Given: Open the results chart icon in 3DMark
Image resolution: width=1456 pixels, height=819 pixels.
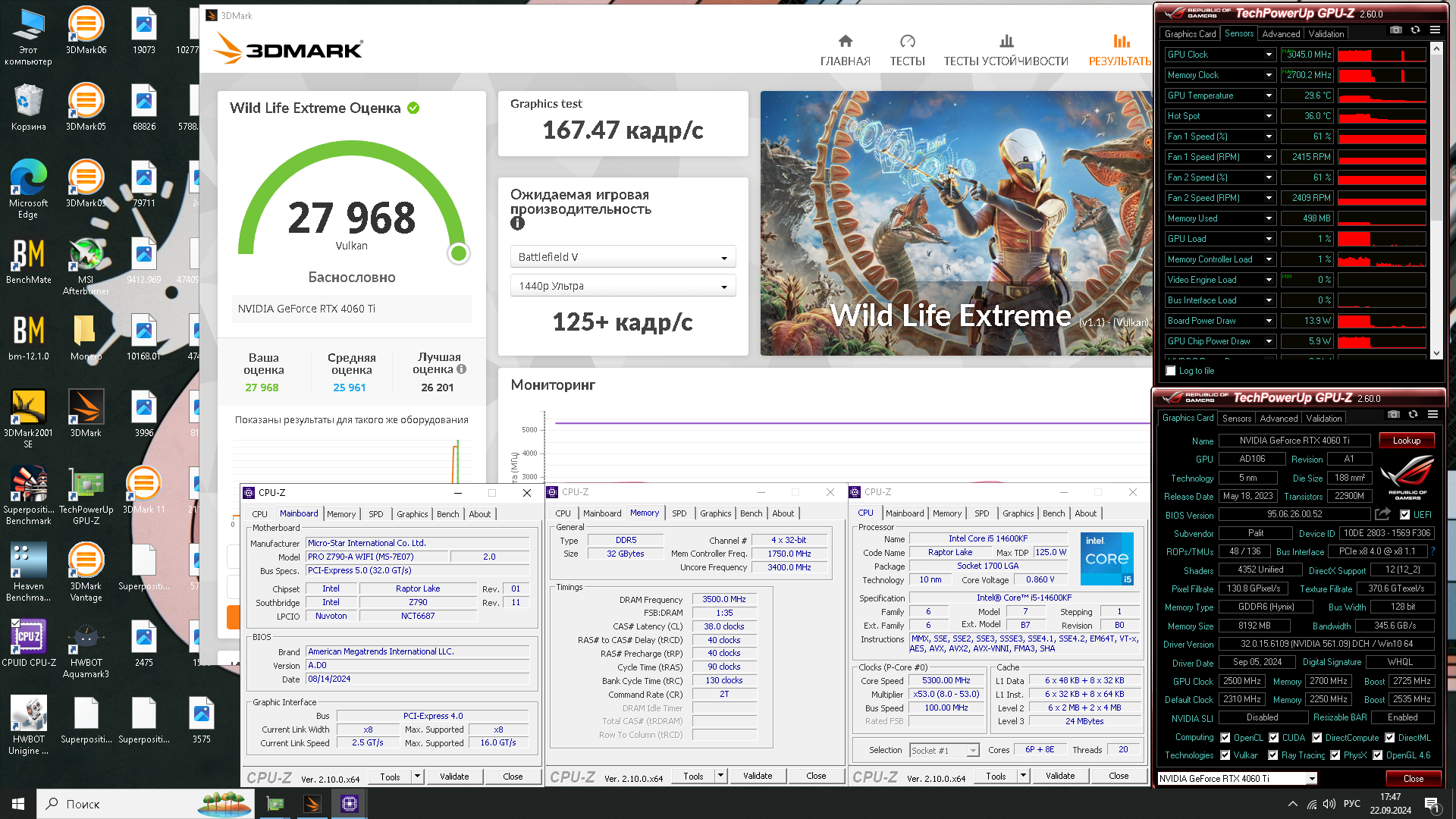Looking at the screenshot, I should 1122,41.
